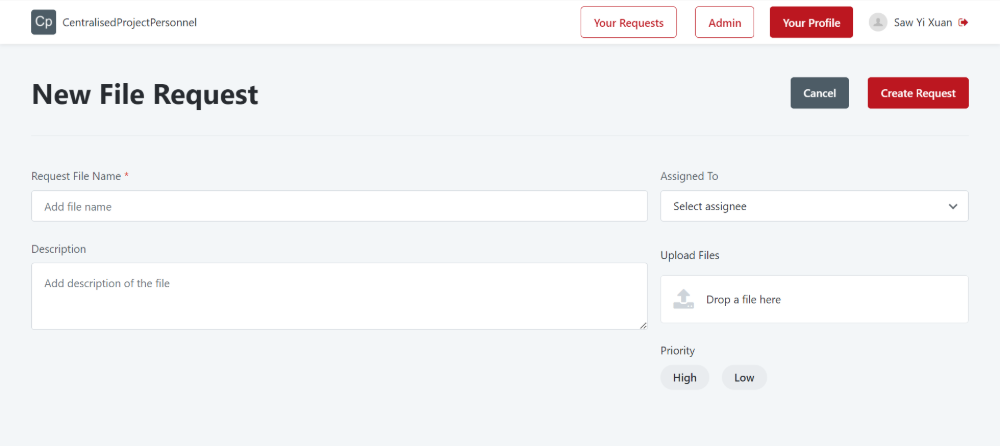
Task: Click the CentralisedProjectPersonnel brand name
Action: (x=129, y=22)
